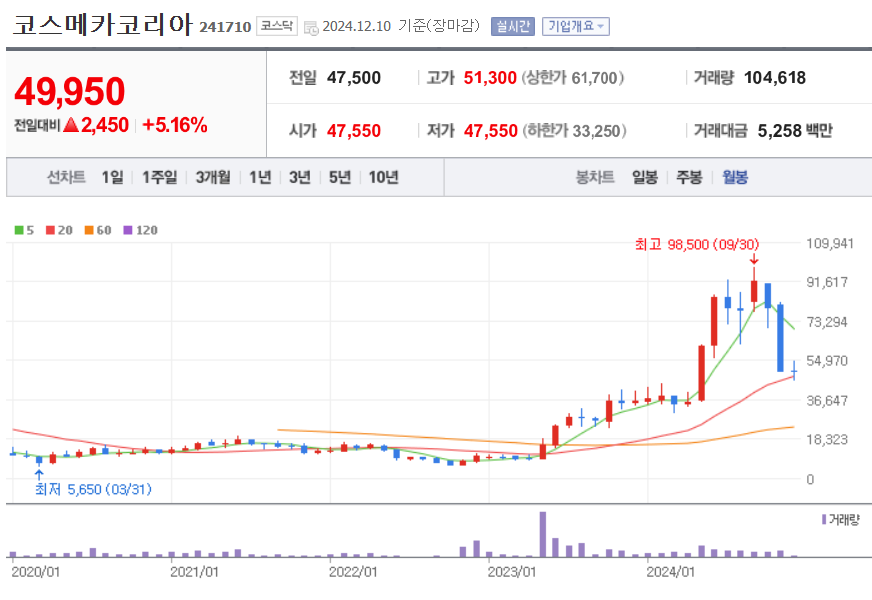Switch to 월봉 candle chart
The image size is (872, 600).
[735, 177]
